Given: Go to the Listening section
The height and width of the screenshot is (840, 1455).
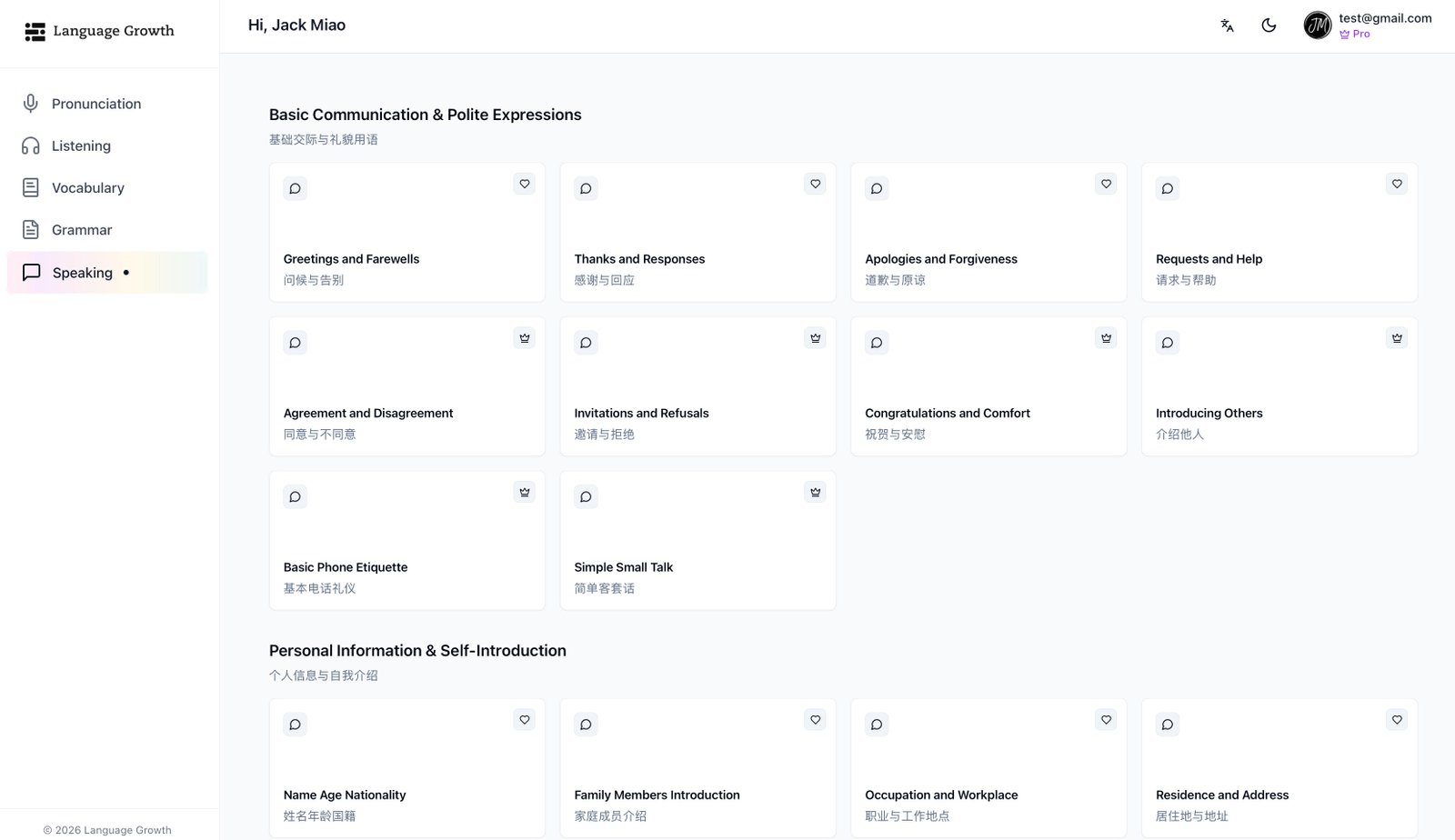Looking at the screenshot, I should [81, 145].
